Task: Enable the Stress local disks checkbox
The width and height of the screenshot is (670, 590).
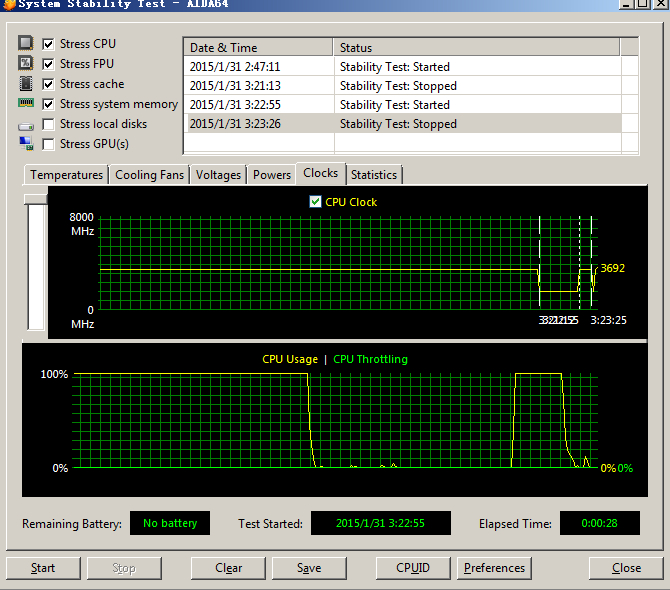Action: coord(48,124)
